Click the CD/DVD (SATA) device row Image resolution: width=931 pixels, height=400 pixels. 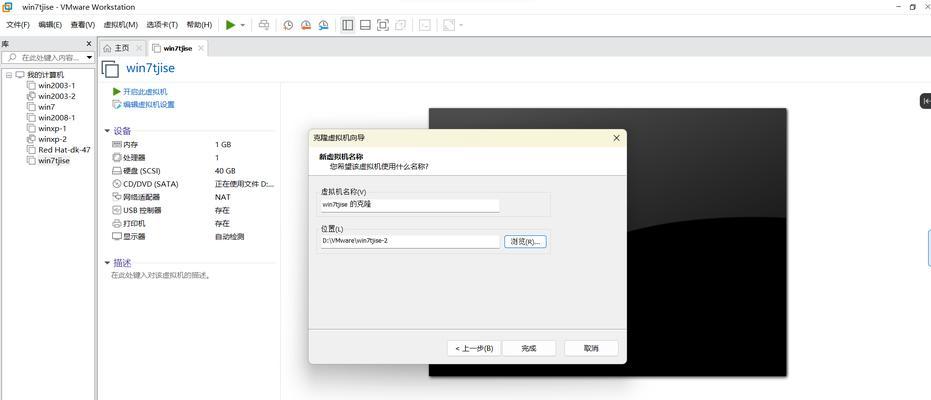coord(193,184)
